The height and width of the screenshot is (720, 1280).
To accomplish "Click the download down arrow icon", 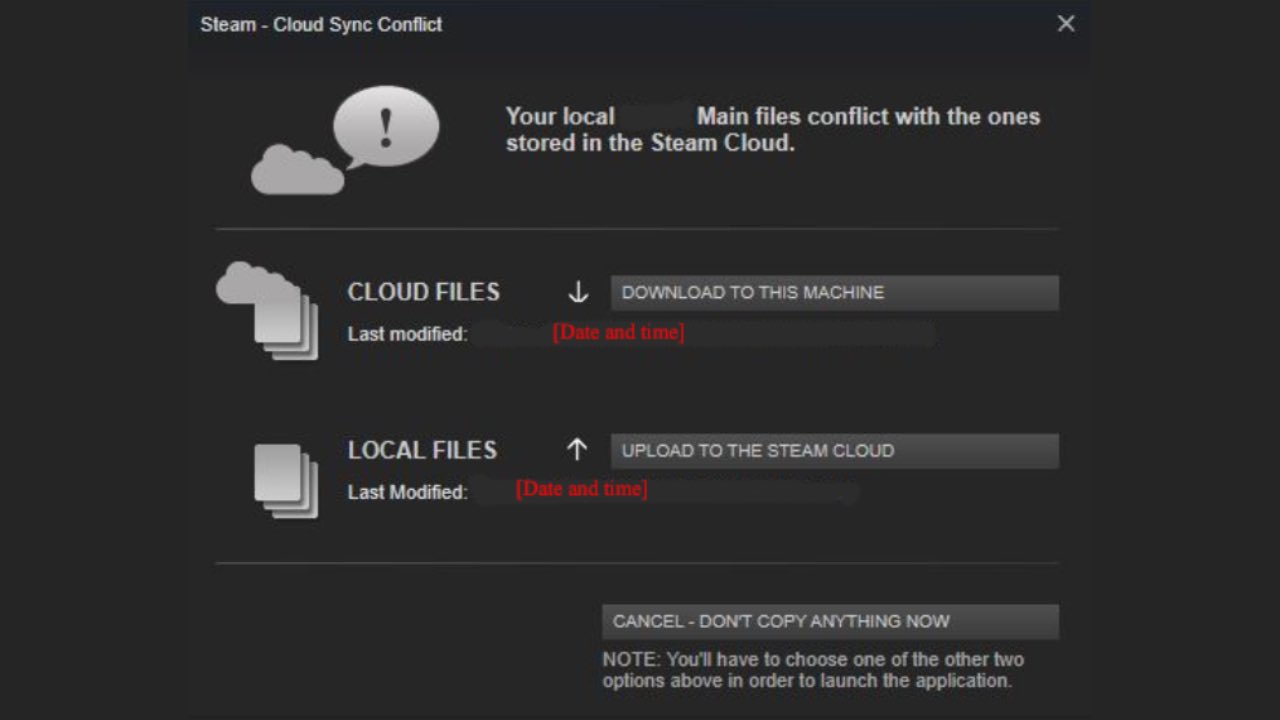I will 578,292.
